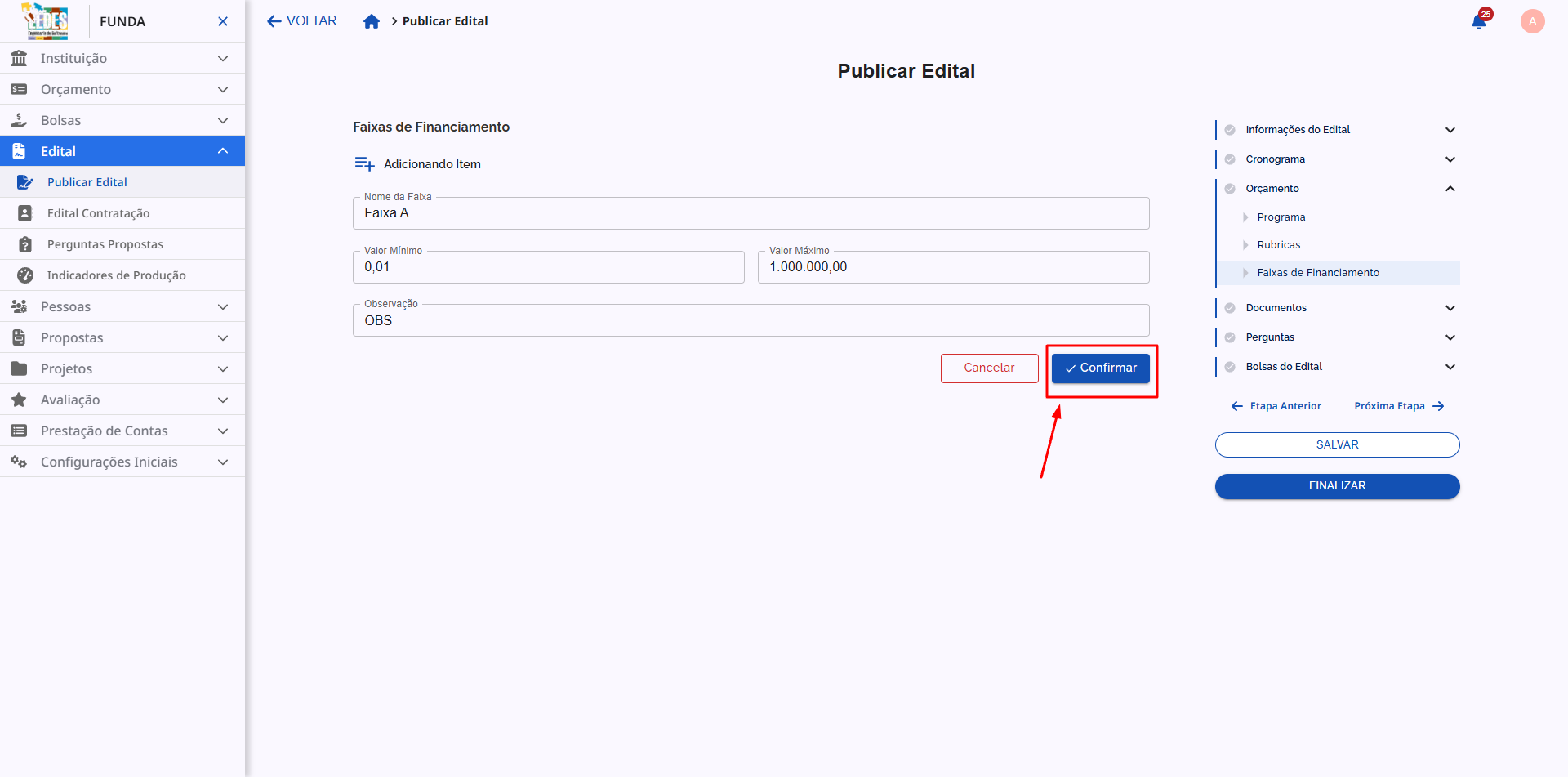Collapse the Orçamento step in right panel
Image resolution: width=1568 pixels, height=777 pixels.
click(x=1450, y=189)
